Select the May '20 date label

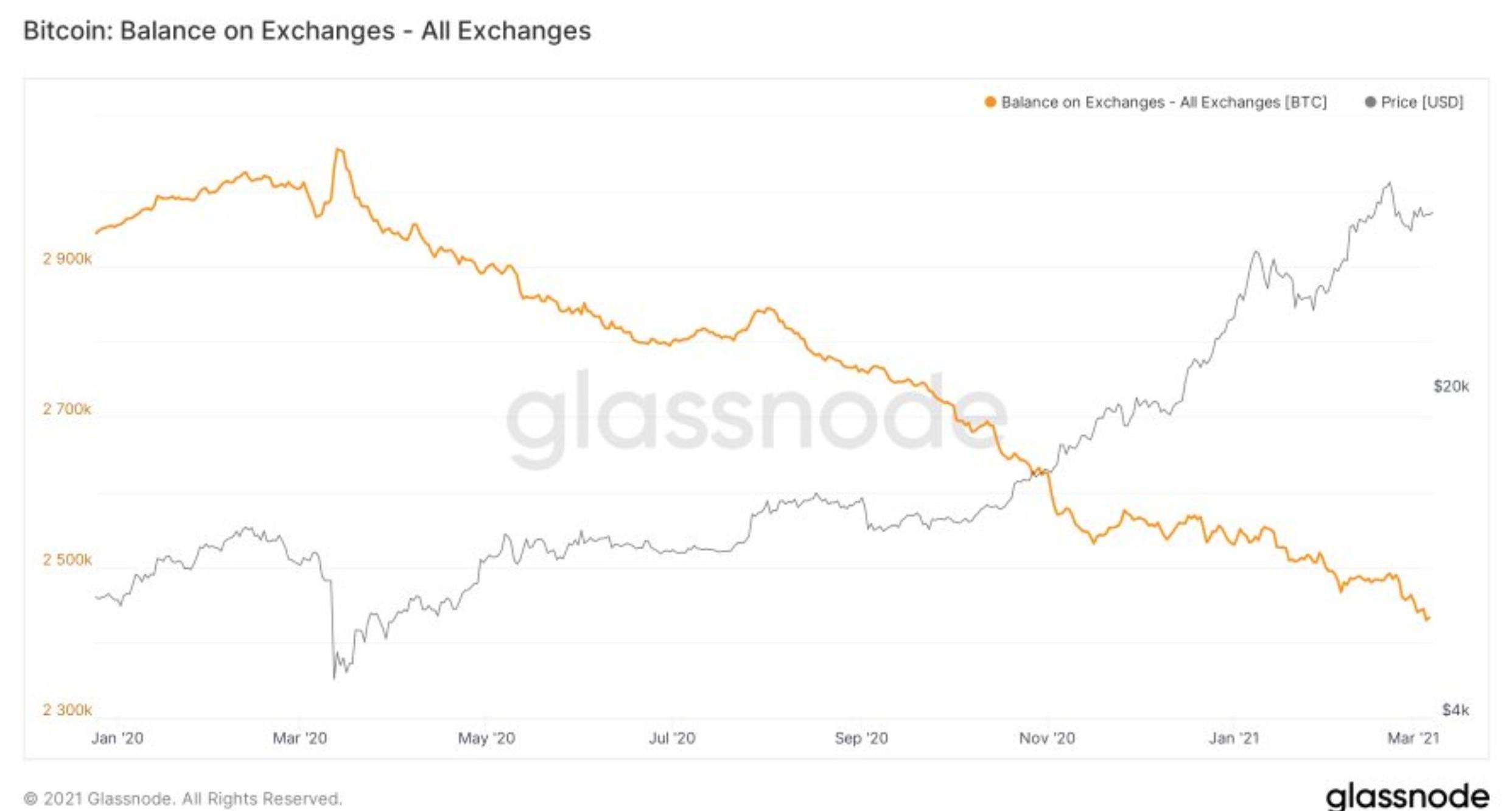(x=486, y=738)
